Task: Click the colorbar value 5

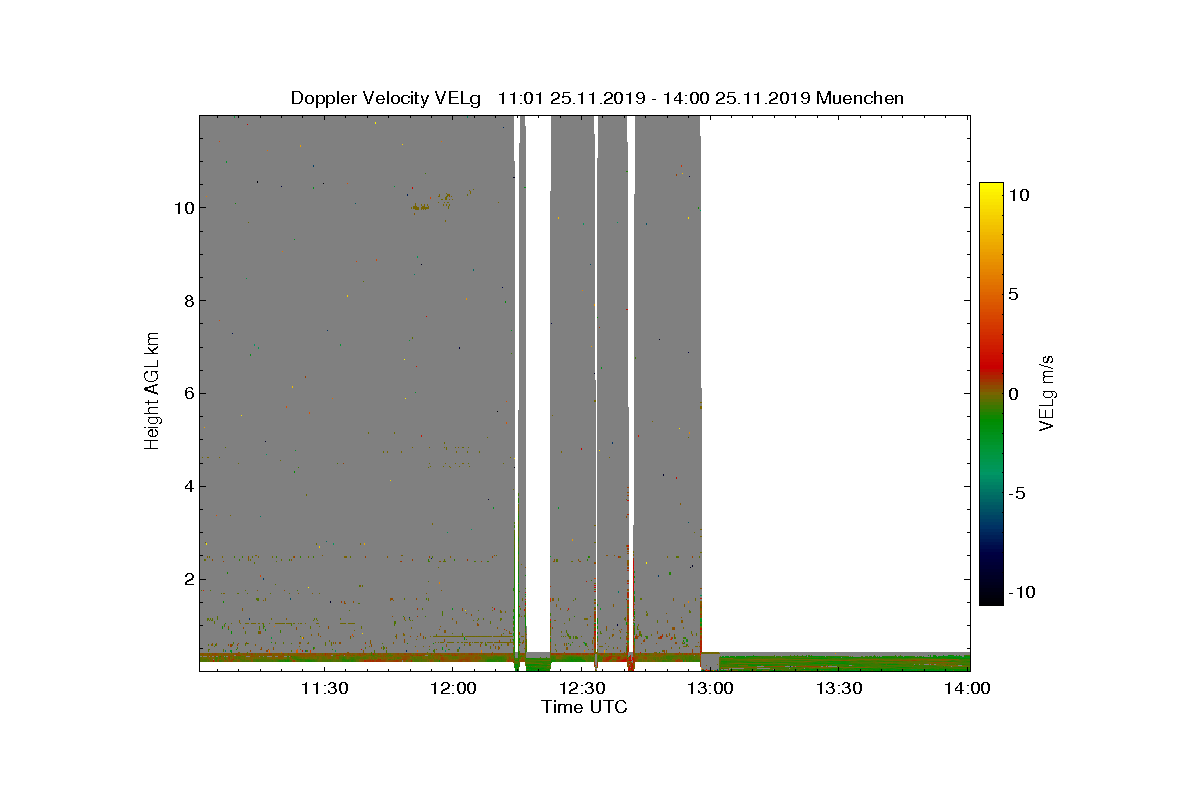Action: (x=1013, y=295)
